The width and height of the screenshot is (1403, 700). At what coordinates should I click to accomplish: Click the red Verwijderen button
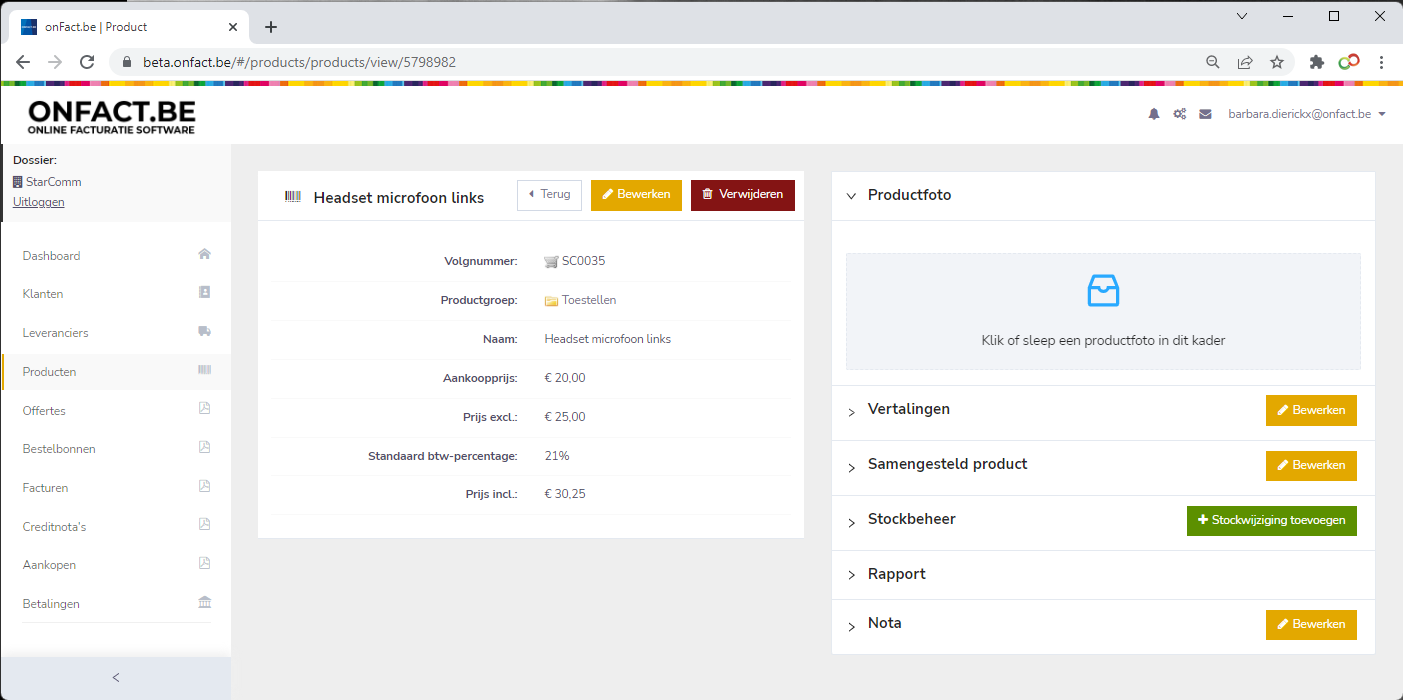click(x=742, y=195)
